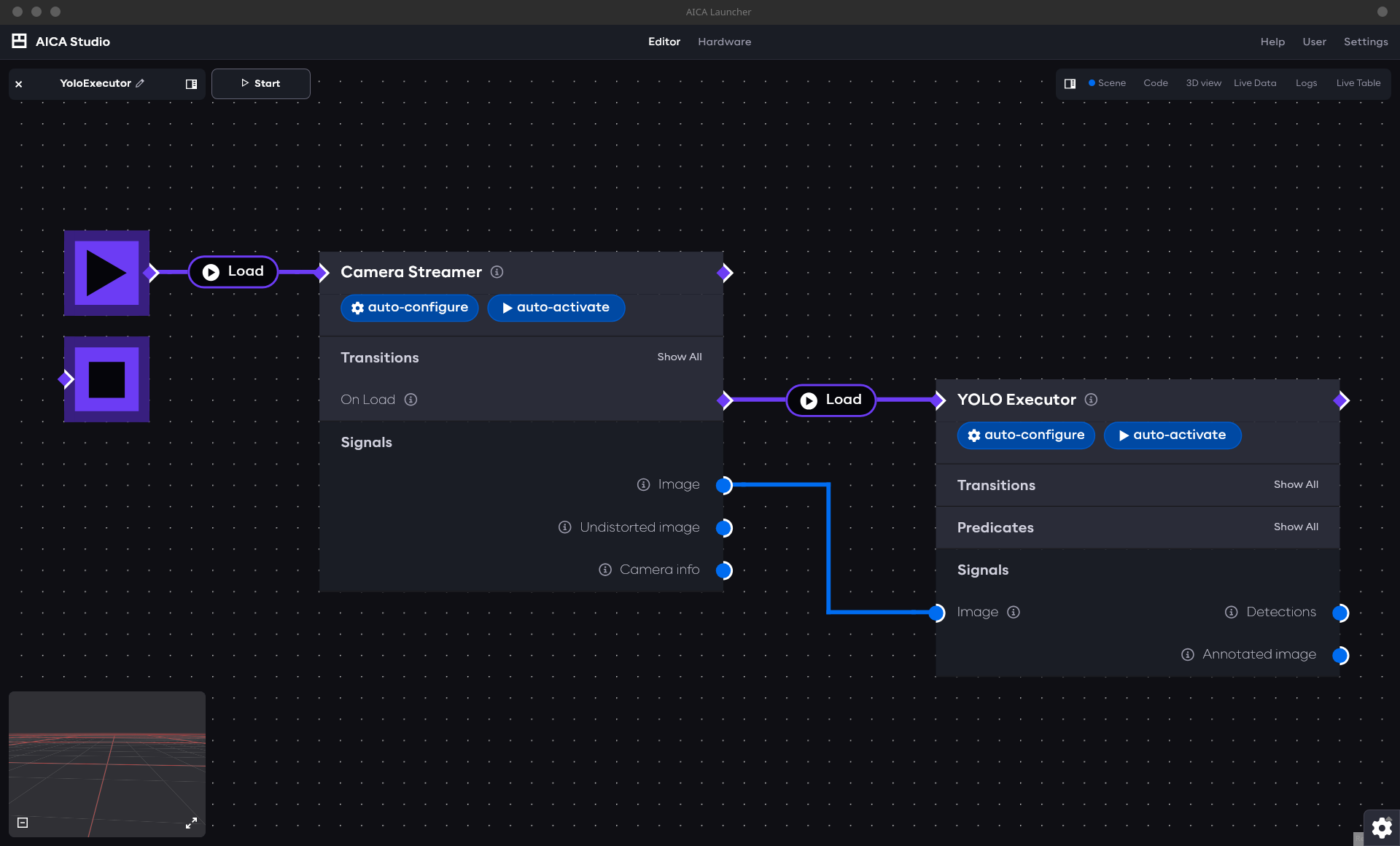Viewport: 1400px width, 846px height.
Task: Enable auto-activate on Camera Streamer
Action: coord(556,308)
